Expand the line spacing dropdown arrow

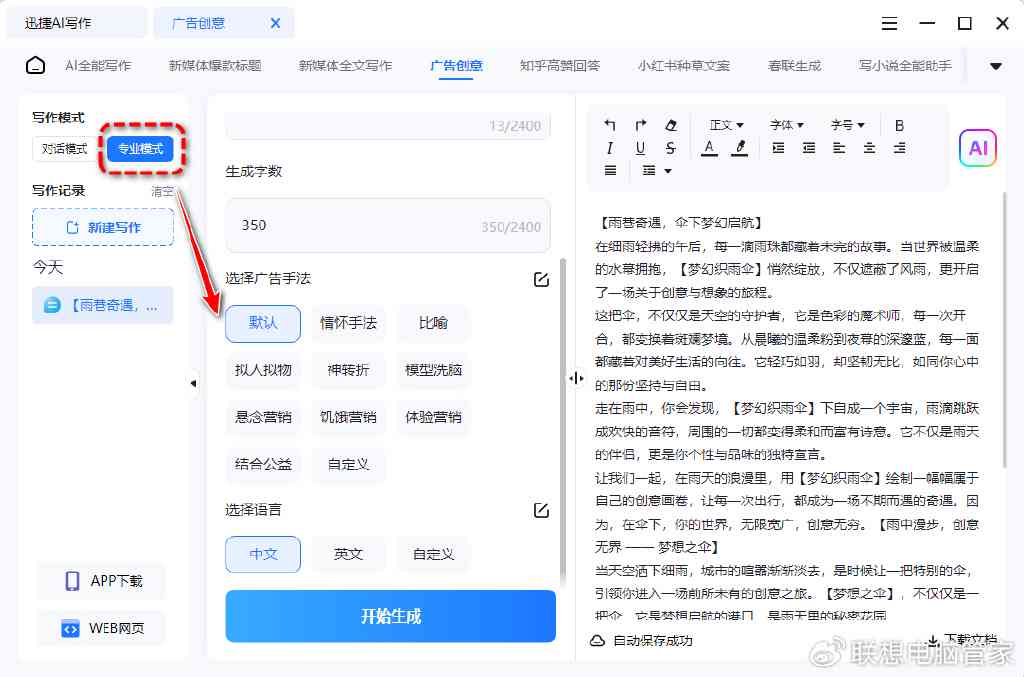pos(667,171)
